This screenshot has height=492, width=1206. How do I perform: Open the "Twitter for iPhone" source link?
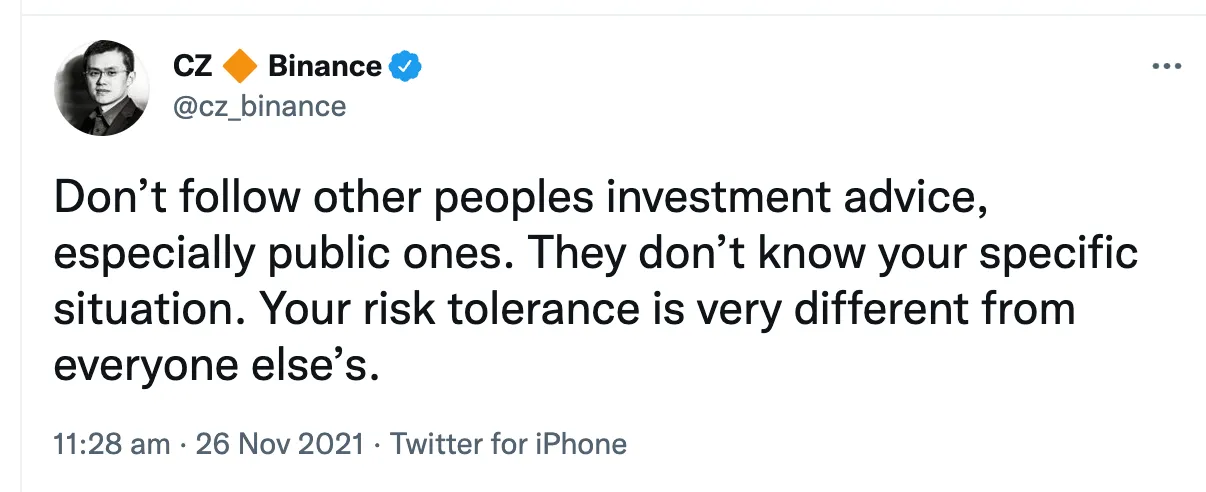coord(508,444)
